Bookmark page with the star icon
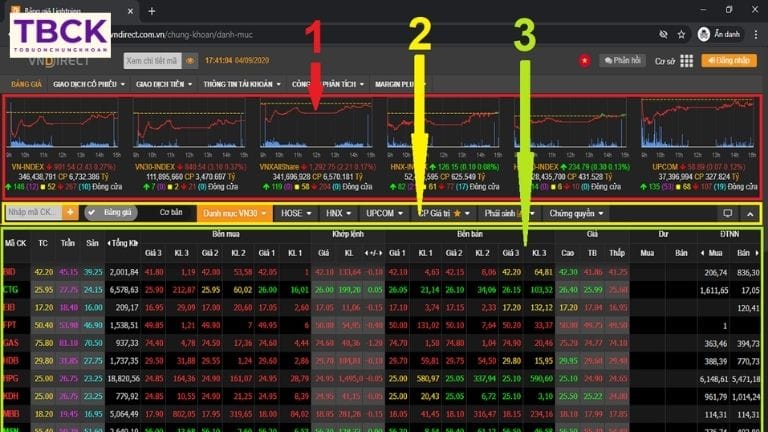This screenshot has height=432, width=768. click(x=681, y=33)
